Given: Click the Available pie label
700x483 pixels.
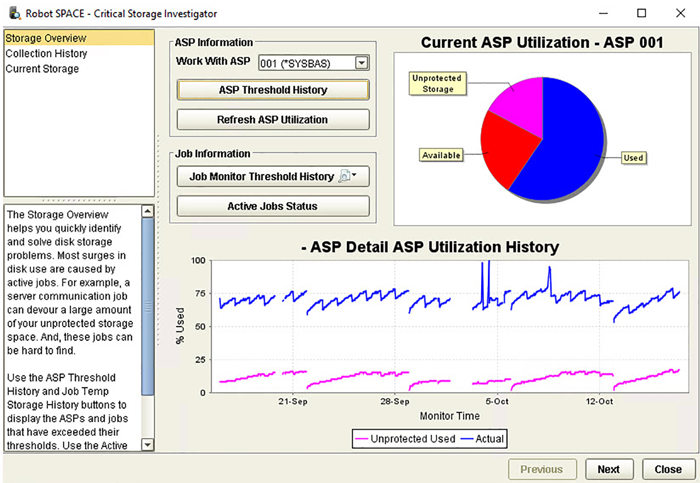Looking at the screenshot, I should [441, 155].
